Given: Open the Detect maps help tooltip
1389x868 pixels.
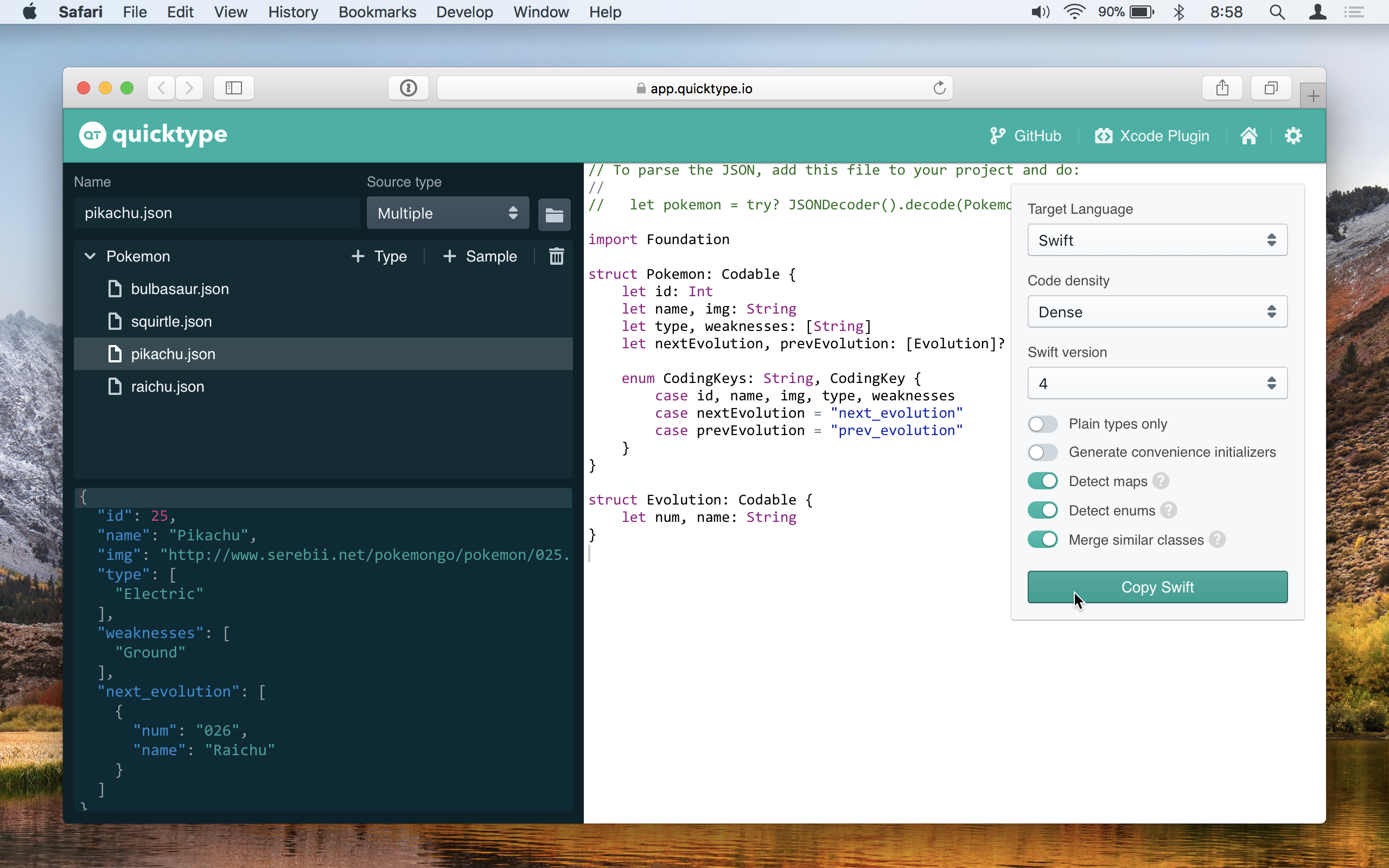Looking at the screenshot, I should [1160, 481].
